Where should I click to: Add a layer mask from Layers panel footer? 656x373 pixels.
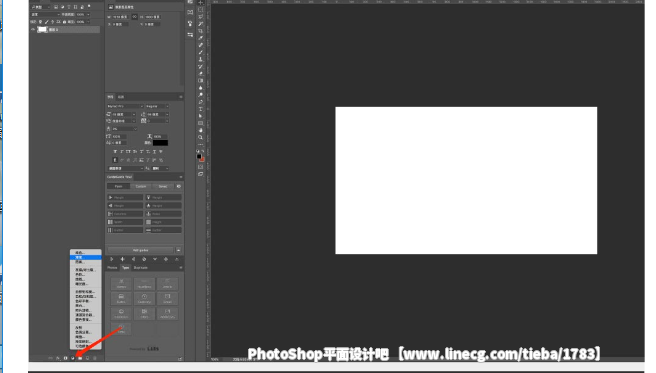coord(65,358)
